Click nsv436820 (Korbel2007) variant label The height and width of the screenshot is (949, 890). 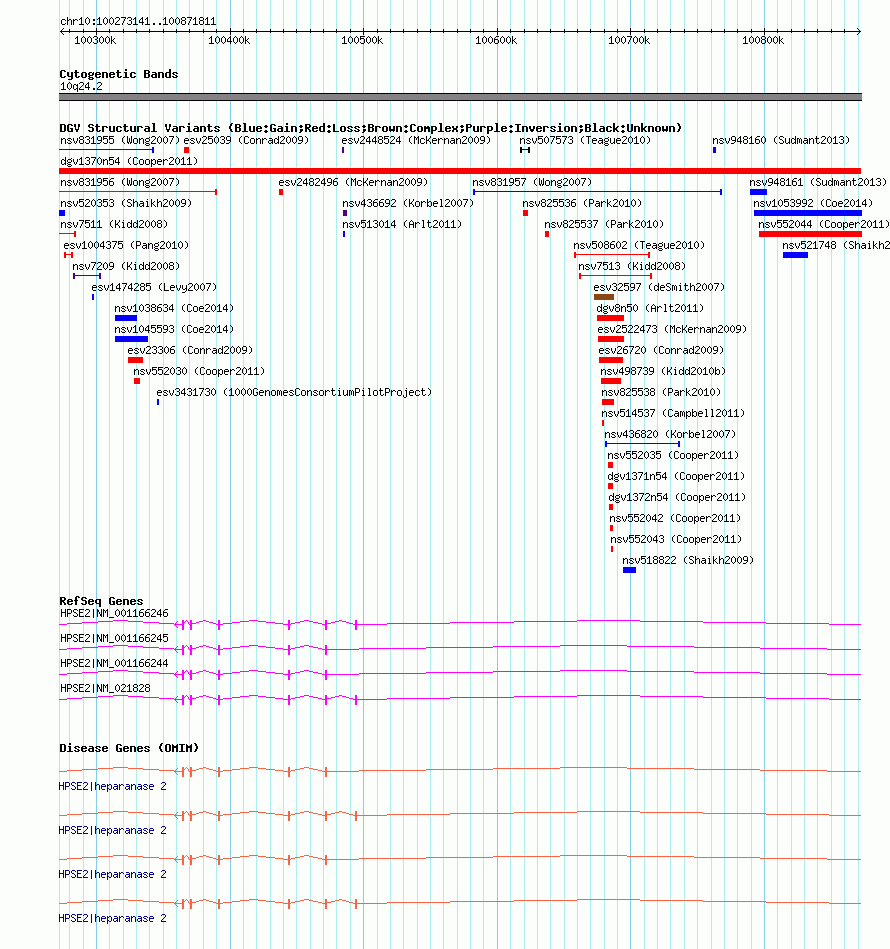coord(670,435)
